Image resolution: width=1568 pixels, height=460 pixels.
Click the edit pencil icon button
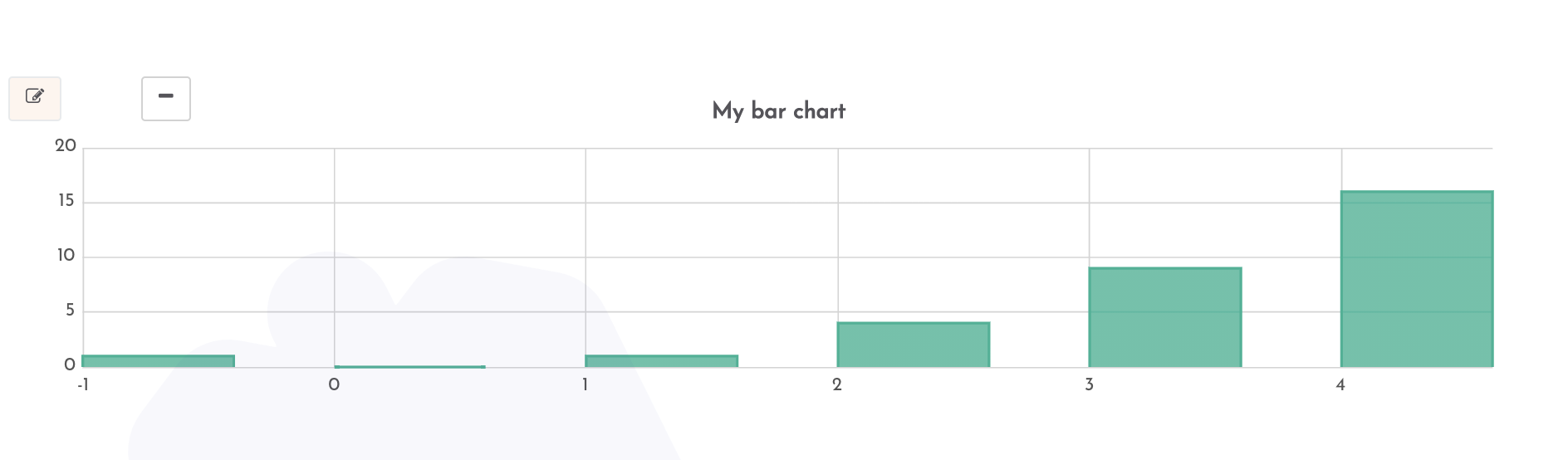pyautogui.click(x=35, y=99)
